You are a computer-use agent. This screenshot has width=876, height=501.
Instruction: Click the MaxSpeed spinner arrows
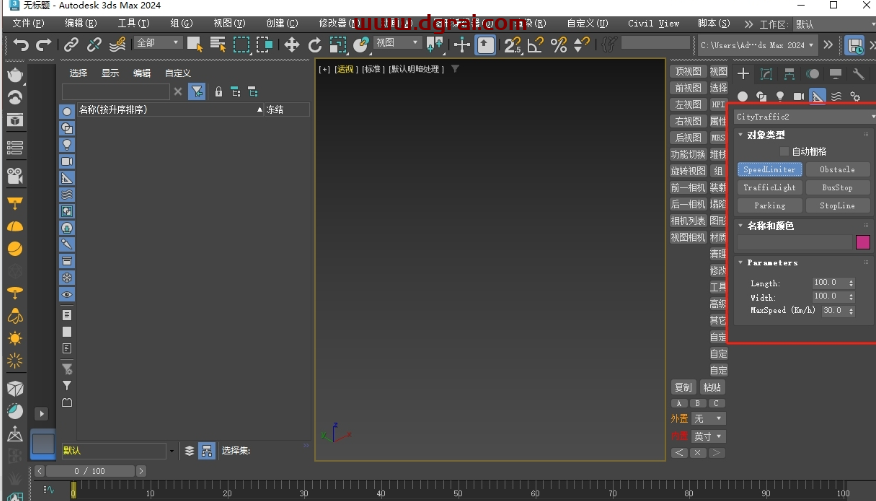(851, 311)
